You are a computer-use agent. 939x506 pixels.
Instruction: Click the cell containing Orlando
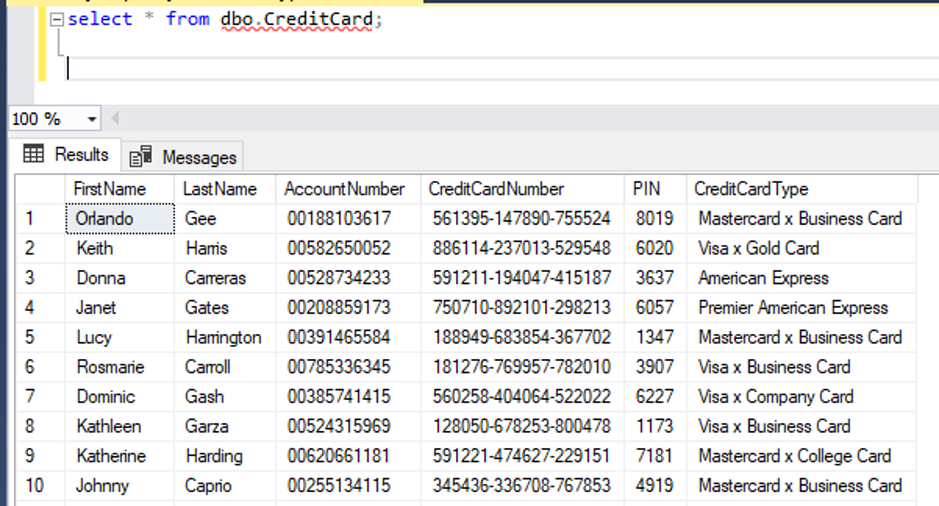pos(104,218)
